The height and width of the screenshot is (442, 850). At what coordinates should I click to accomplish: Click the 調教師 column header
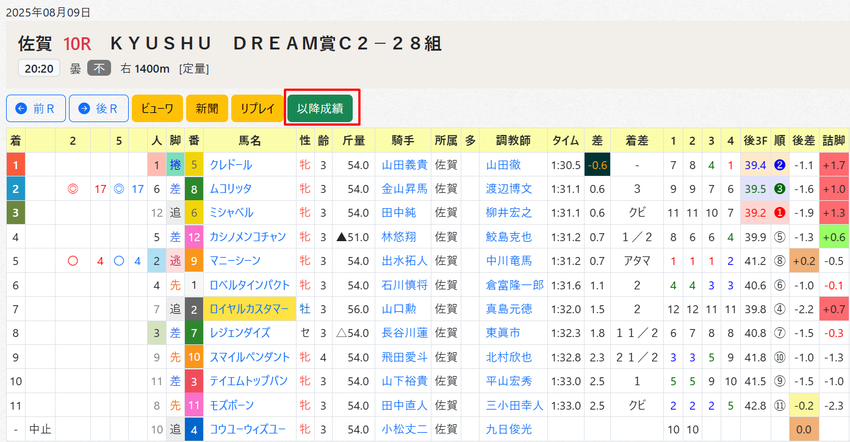[x=513, y=141]
